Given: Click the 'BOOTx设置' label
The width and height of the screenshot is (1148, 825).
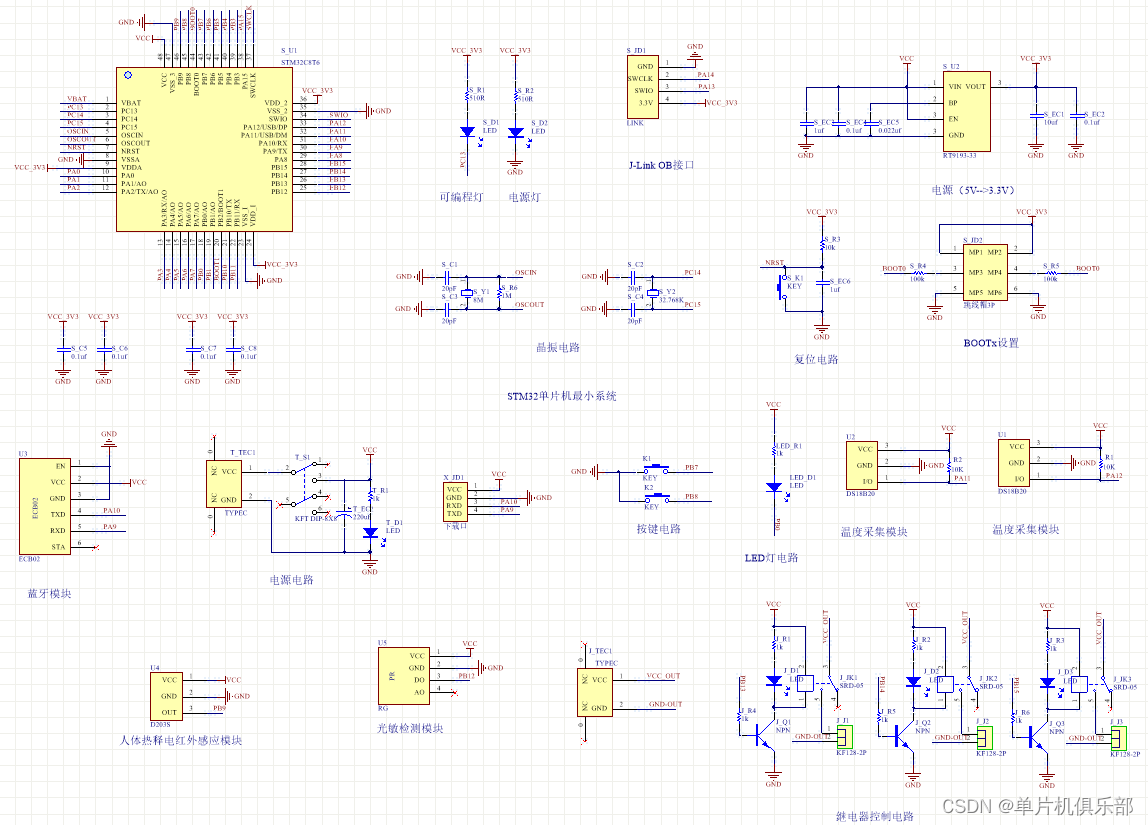Looking at the screenshot, I should 991,343.
